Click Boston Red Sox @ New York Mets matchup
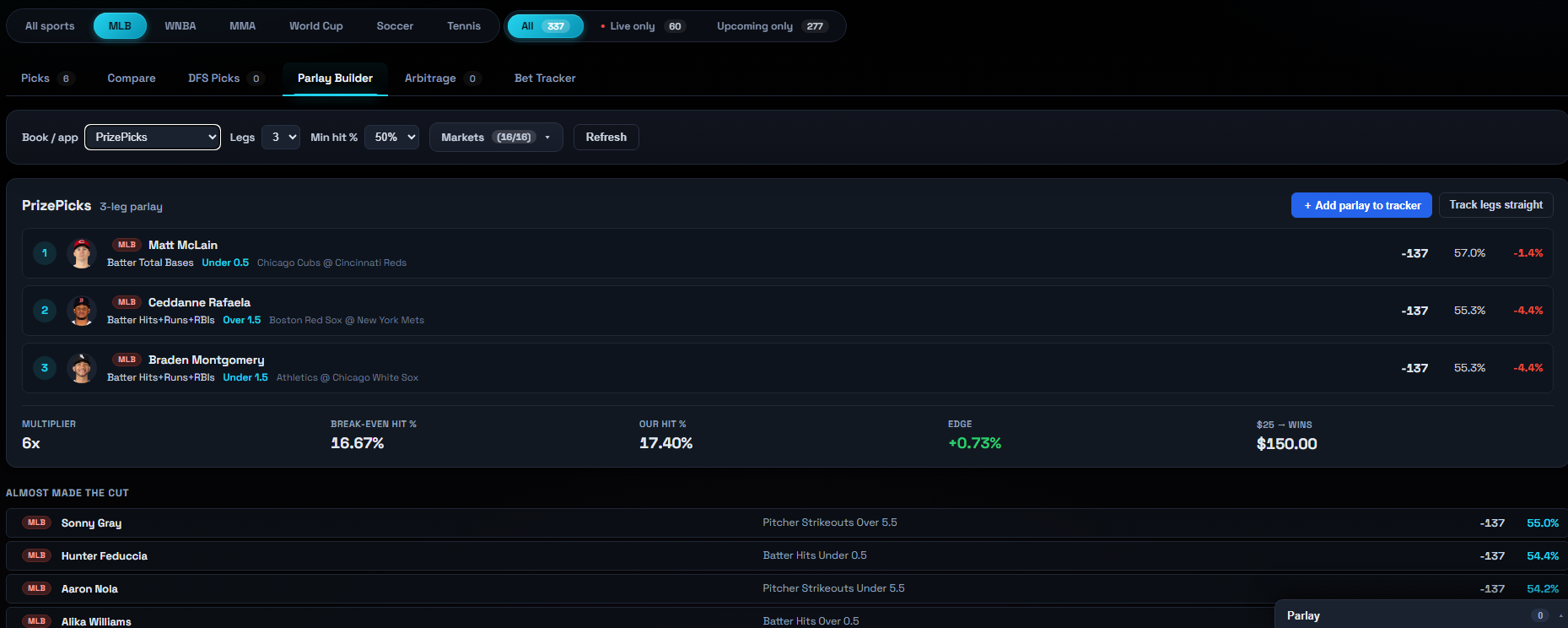1568x628 pixels. (x=347, y=320)
